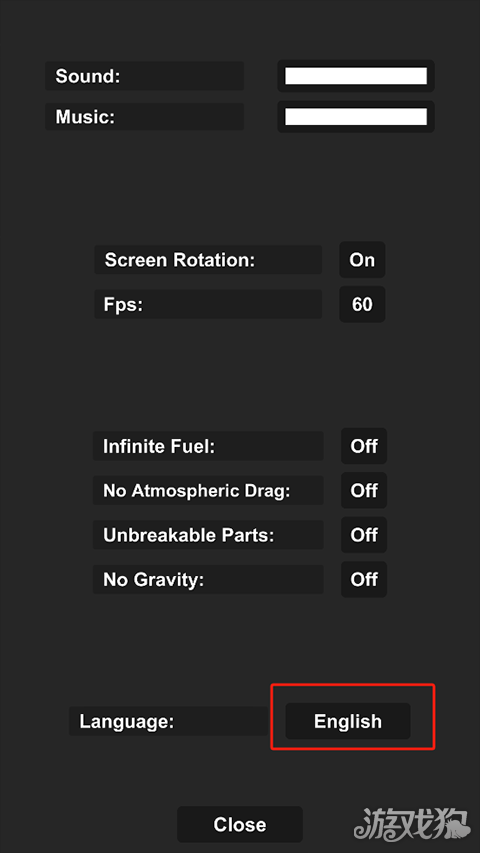Adjust the Sound volume slider
The image size is (480, 853).
pos(356,76)
